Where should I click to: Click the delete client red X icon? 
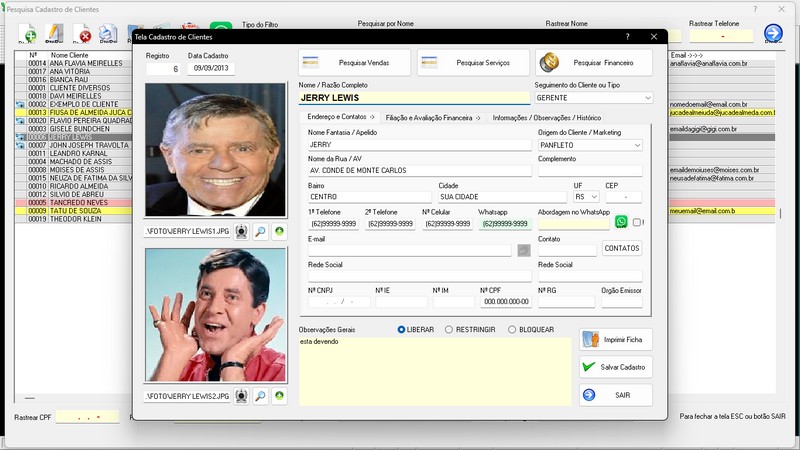point(82,34)
